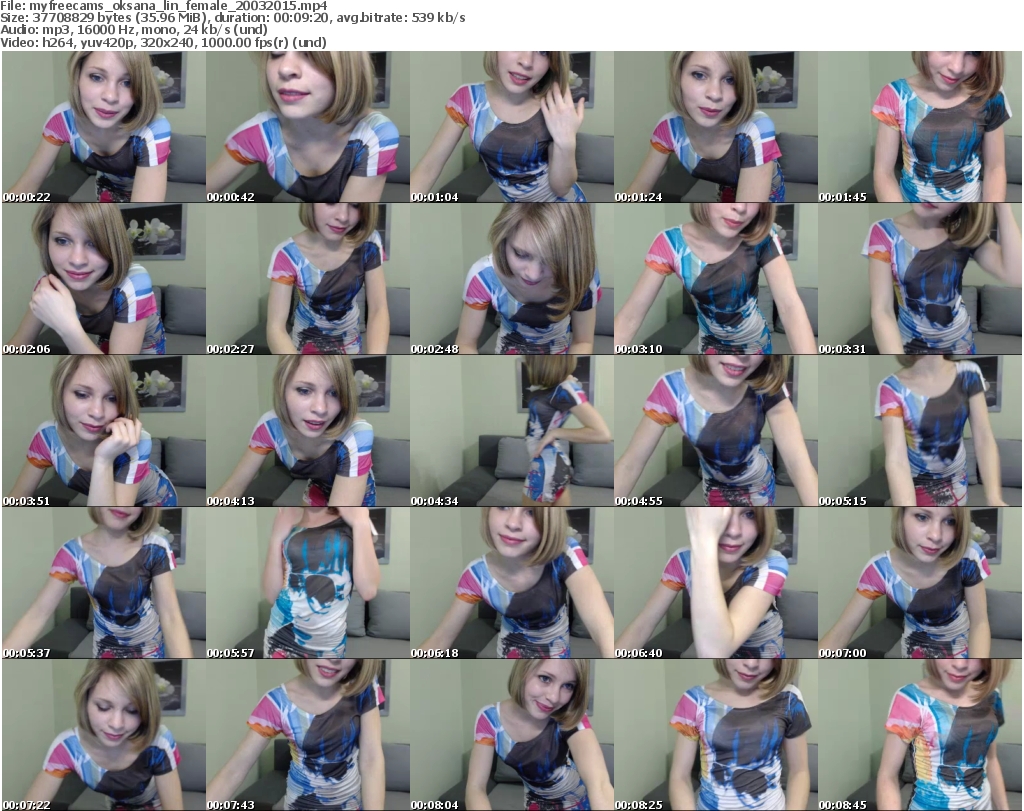Click the Video h264 info line
The image size is (1024, 811).
163,42
